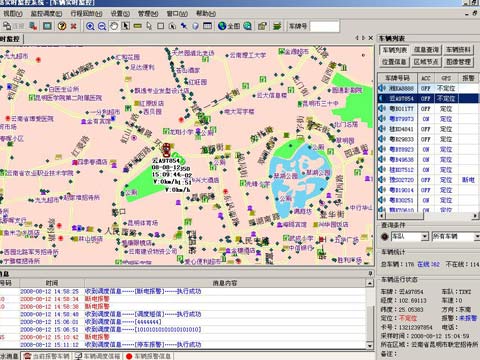Click the 信息查询 button
Viewport: 480px width, 360px height.
tap(426, 50)
